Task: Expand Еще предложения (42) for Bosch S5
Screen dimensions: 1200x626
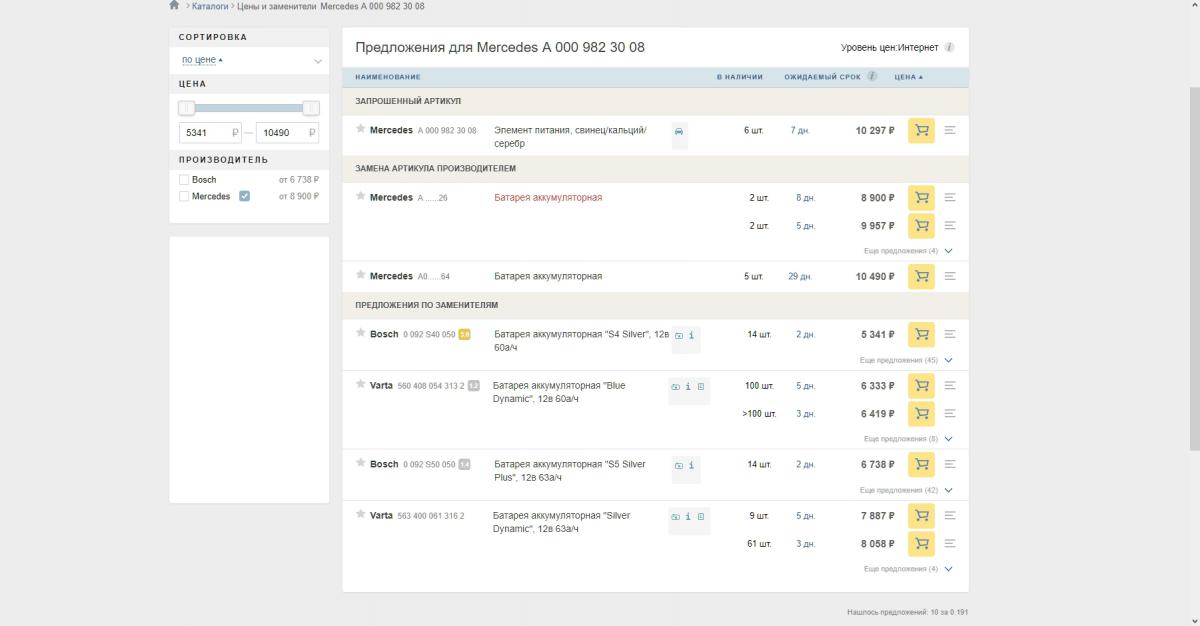Action: pyautogui.click(x=906, y=490)
